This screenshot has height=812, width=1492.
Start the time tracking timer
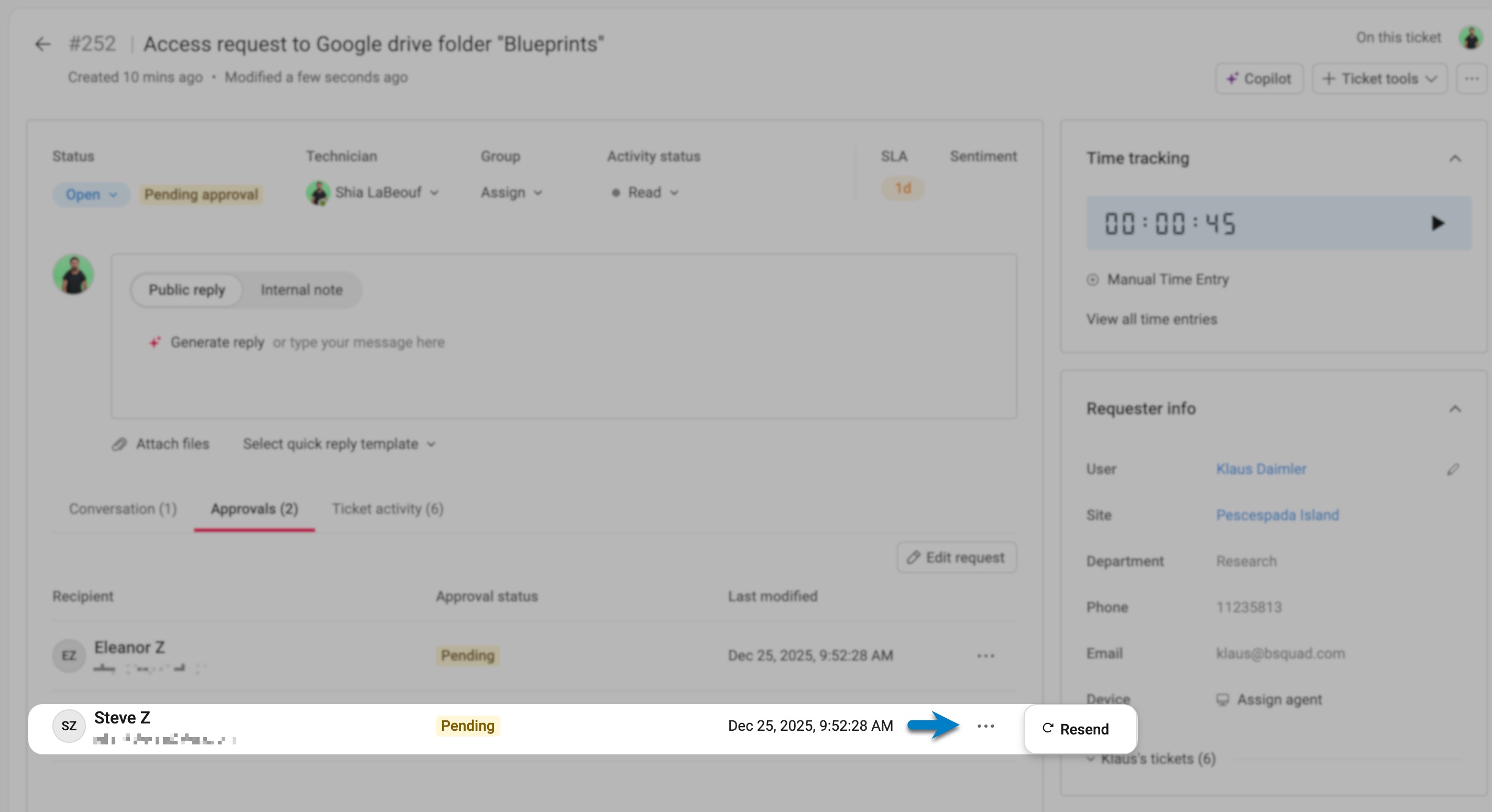click(x=1437, y=224)
